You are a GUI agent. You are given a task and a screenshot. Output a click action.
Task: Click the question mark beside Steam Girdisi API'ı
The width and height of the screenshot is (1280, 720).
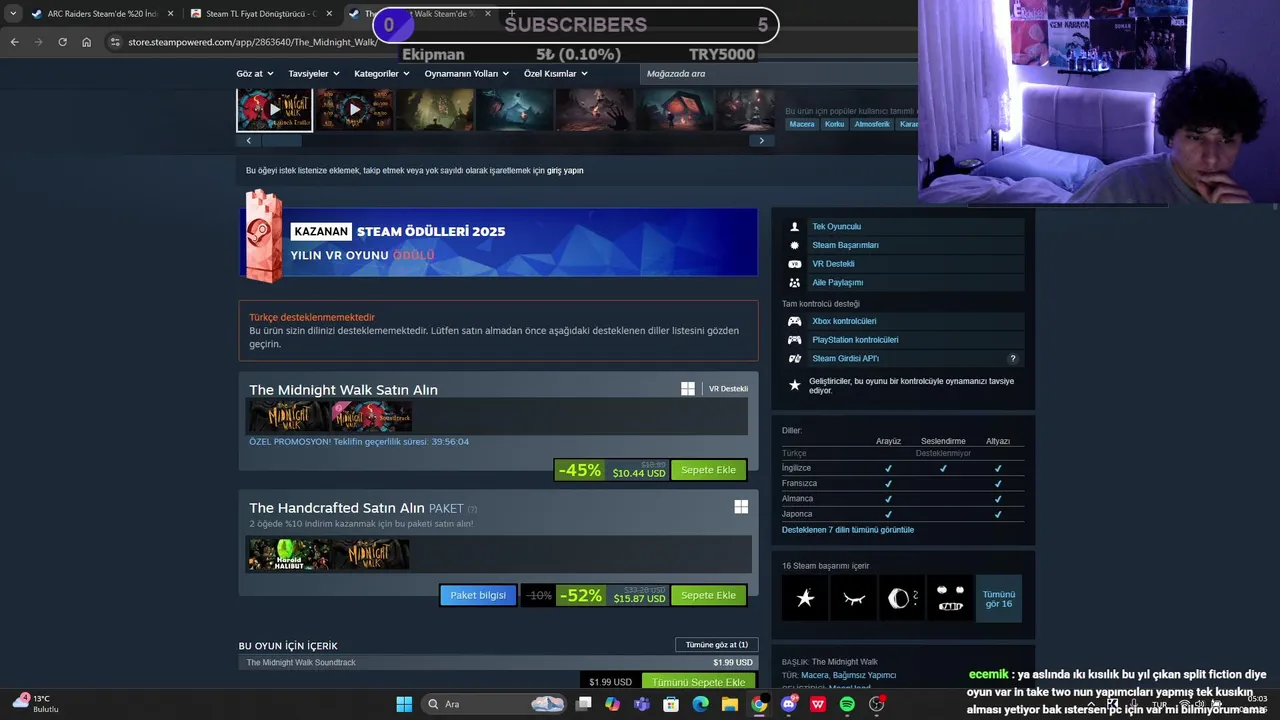[1012, 359]
